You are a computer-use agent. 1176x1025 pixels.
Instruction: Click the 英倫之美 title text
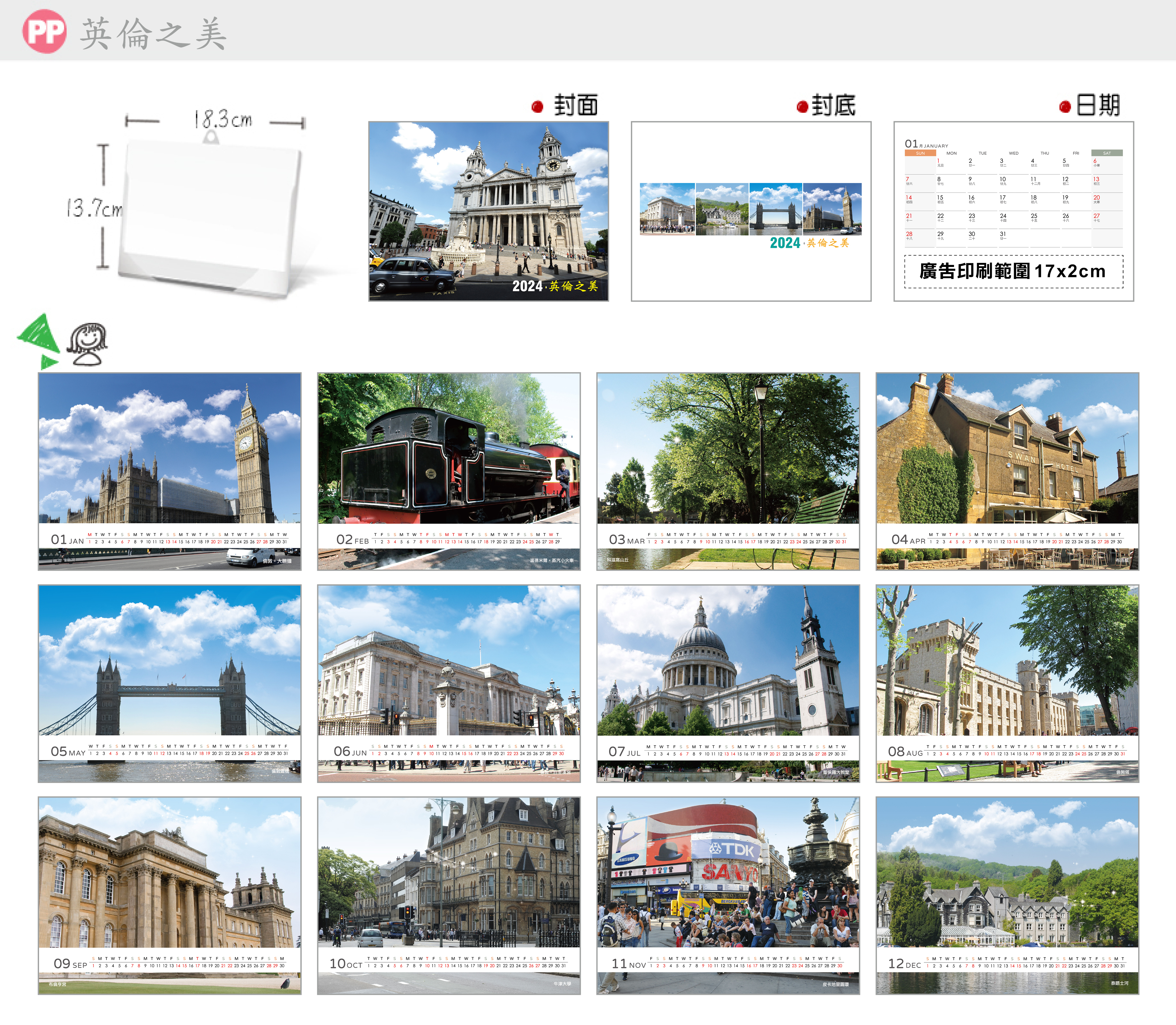click(153, 33)
